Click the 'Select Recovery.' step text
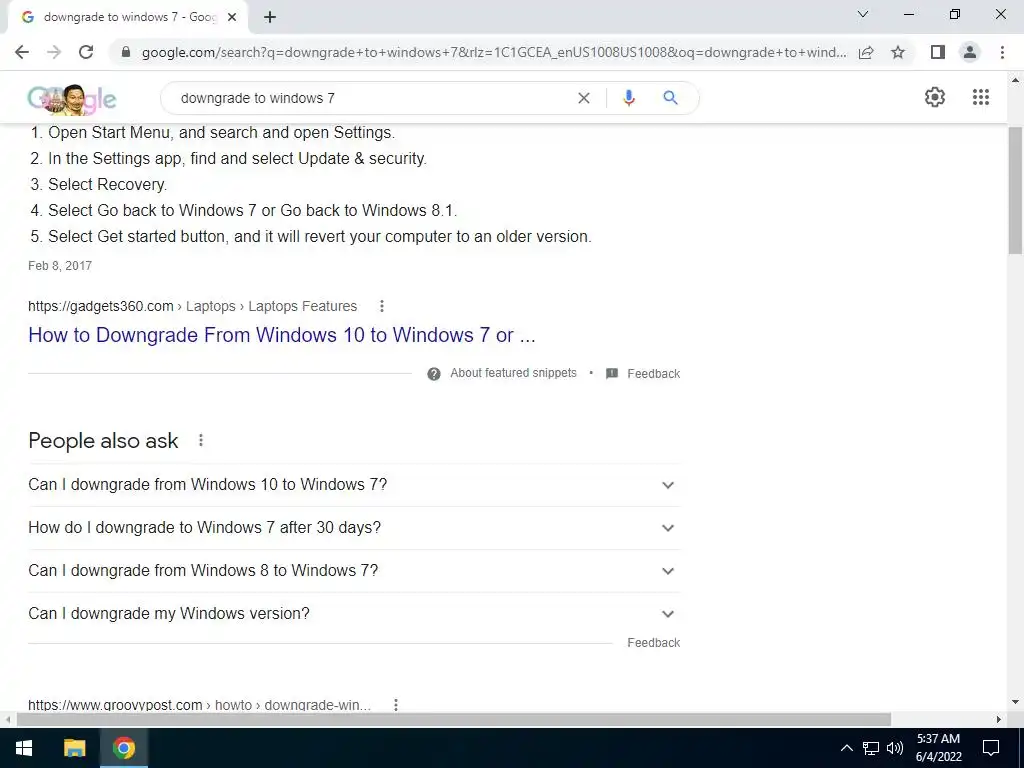 [107, 185]
